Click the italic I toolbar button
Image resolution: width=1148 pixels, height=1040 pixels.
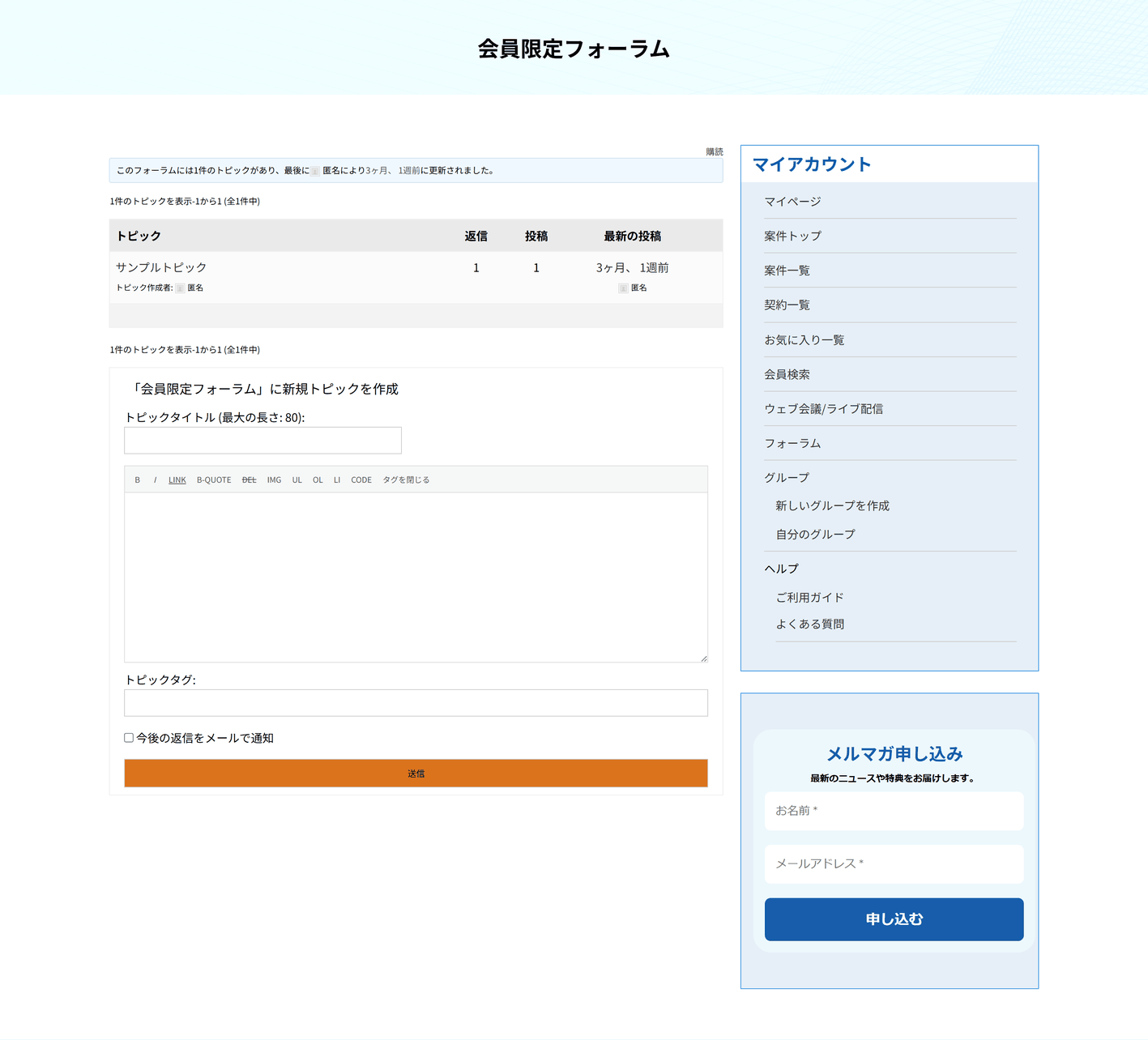[x=155, y=480]
